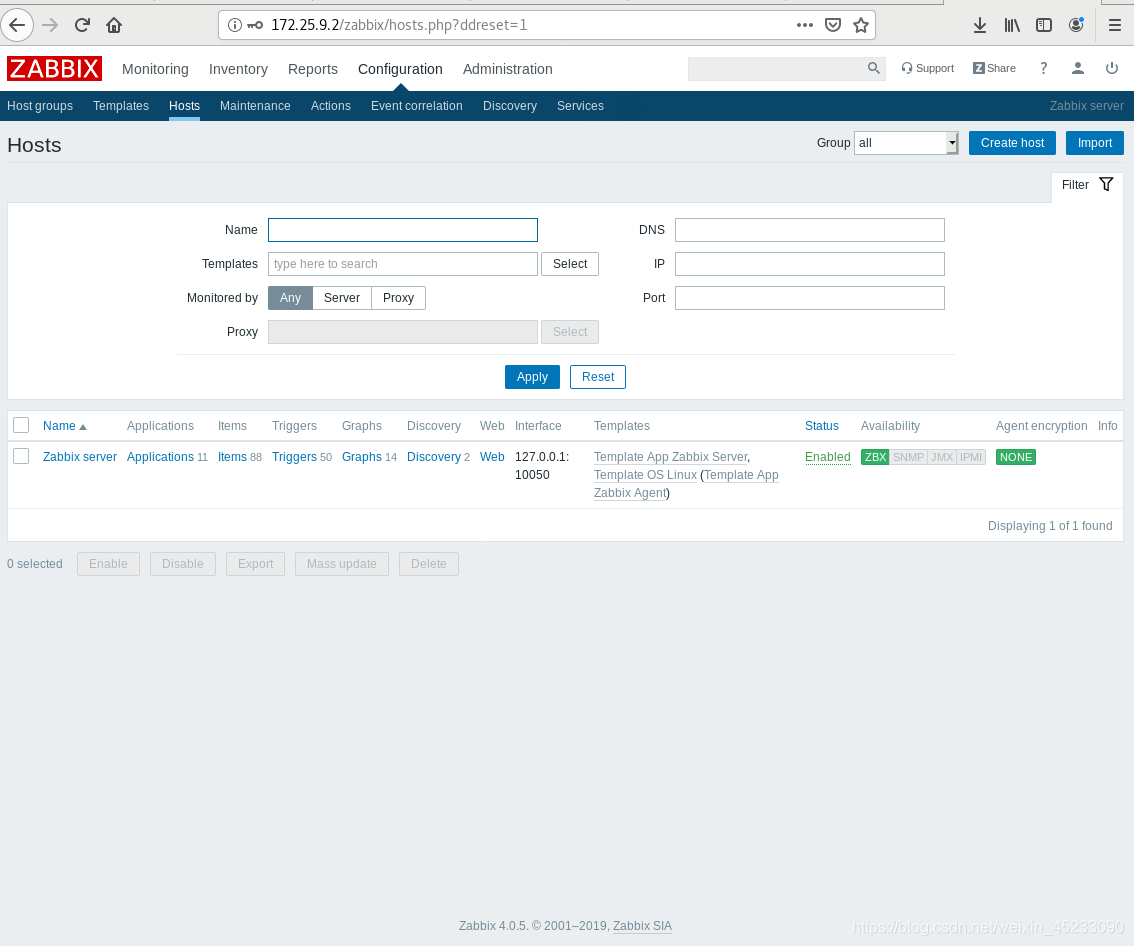This screenshot has width=1134, height=946.
Task: Sort hosts by Status column
Action: [x=822, y=426]
